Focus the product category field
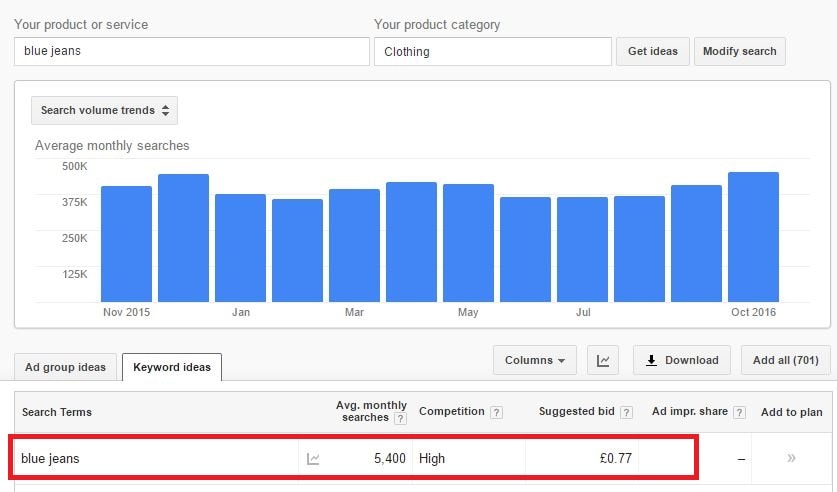 click(493, 51)
